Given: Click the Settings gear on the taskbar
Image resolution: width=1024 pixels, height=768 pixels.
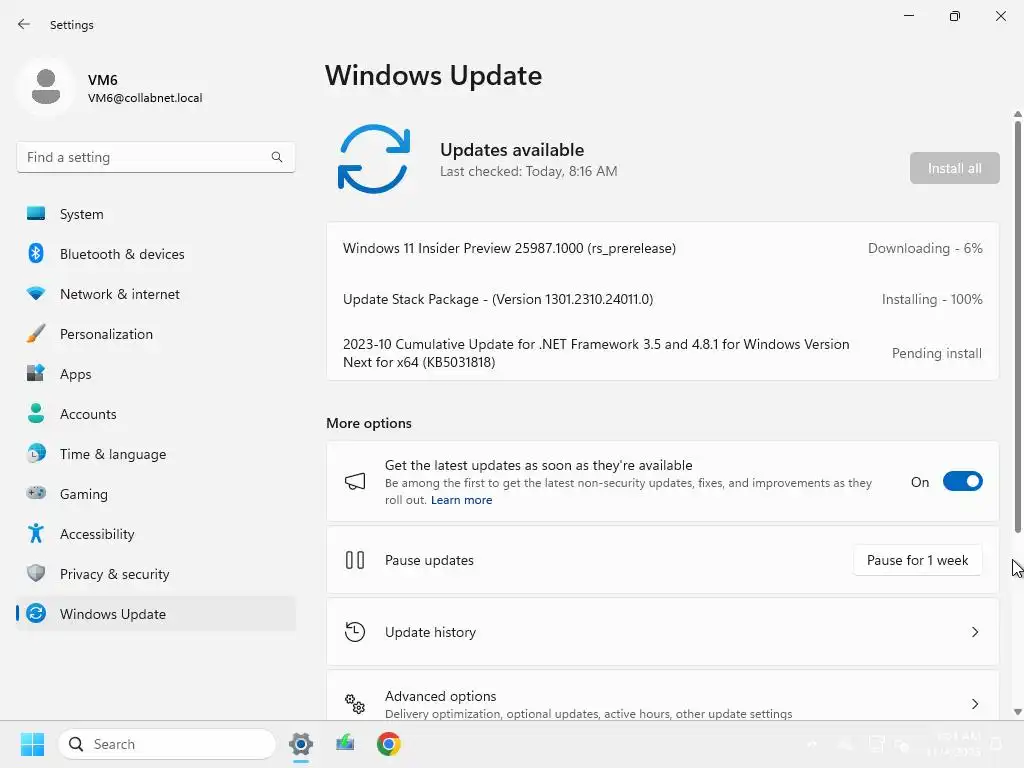Looking at the screenshot, I should click(x=301, y=744).
